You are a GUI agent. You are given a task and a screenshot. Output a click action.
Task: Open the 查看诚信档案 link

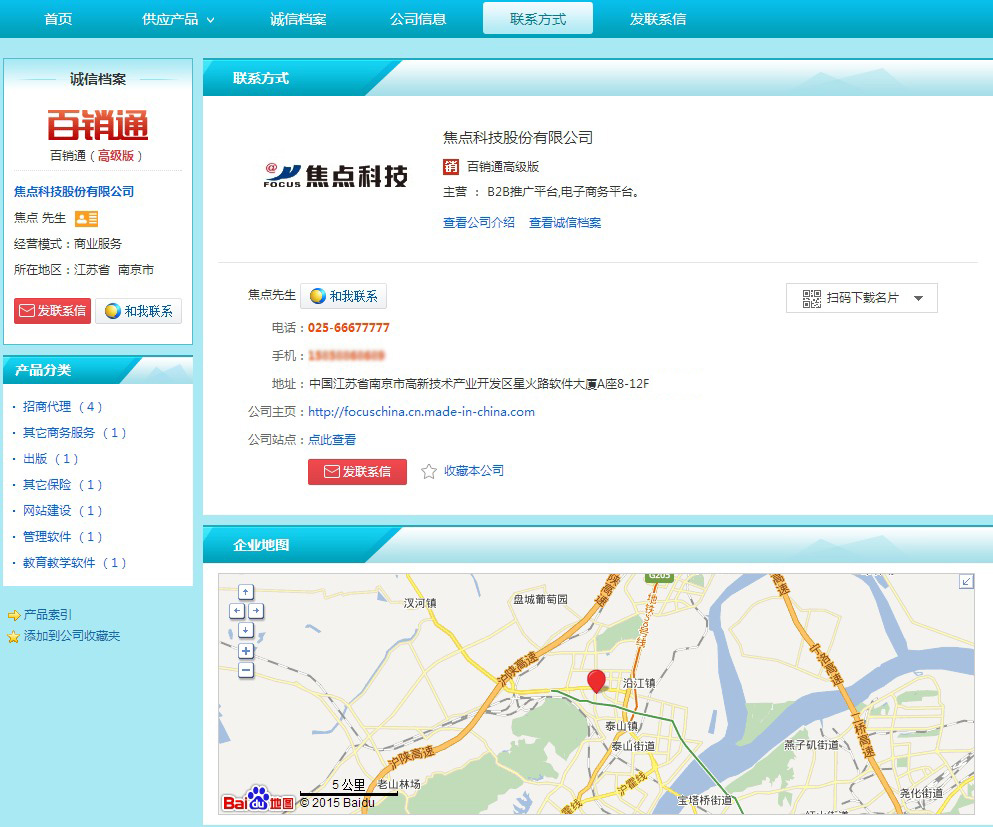tap(565, 222)
